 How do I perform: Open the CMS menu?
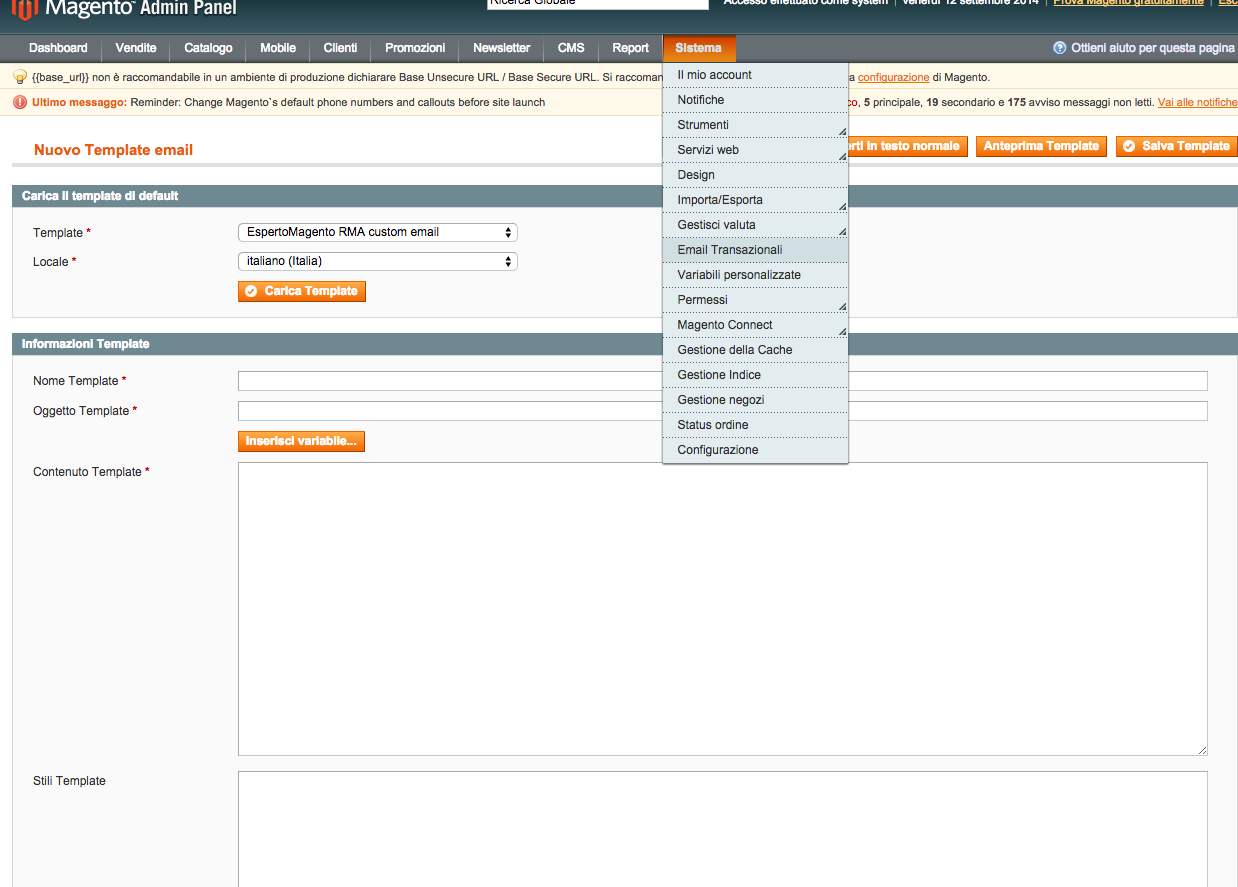pos(571,48)
